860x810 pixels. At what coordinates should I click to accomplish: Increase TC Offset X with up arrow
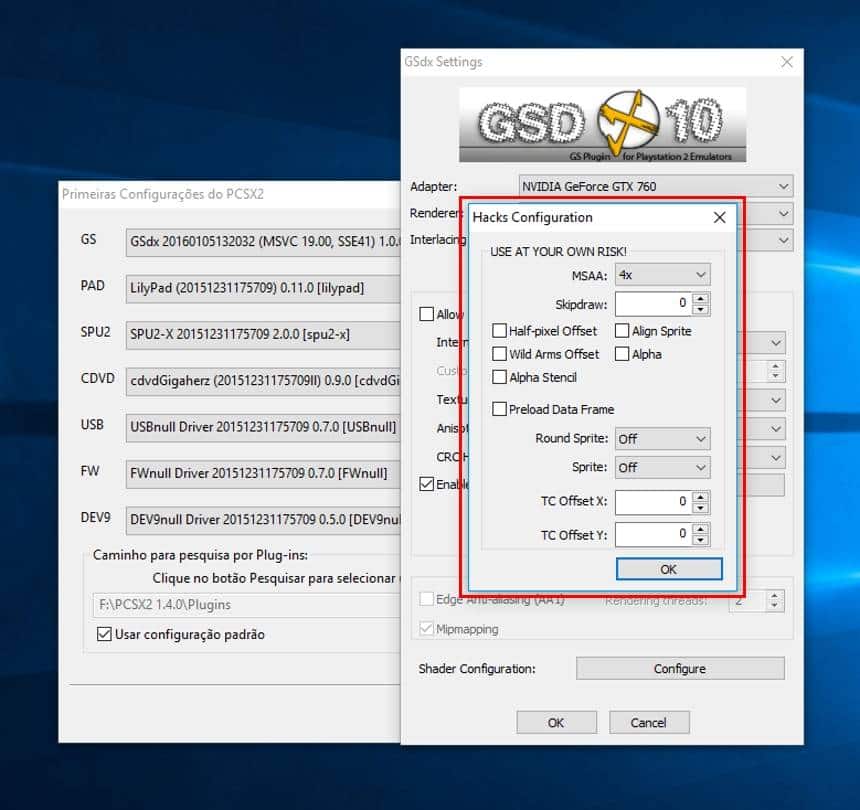701,497
